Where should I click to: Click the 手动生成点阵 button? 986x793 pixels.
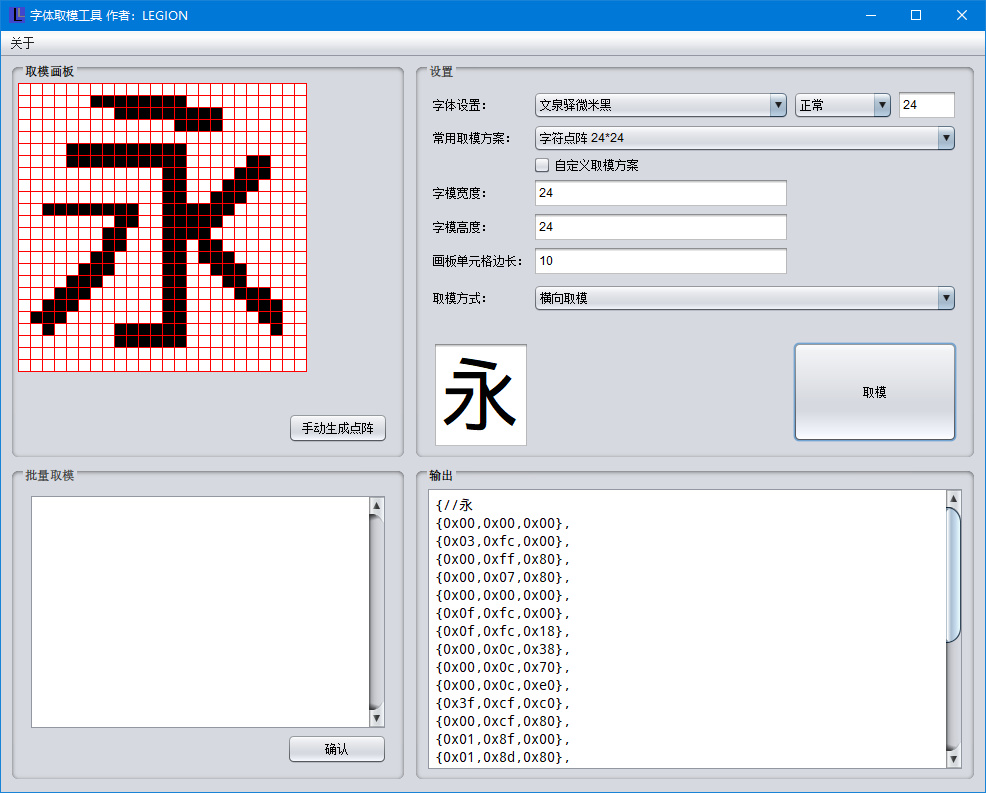coord(337,427)
